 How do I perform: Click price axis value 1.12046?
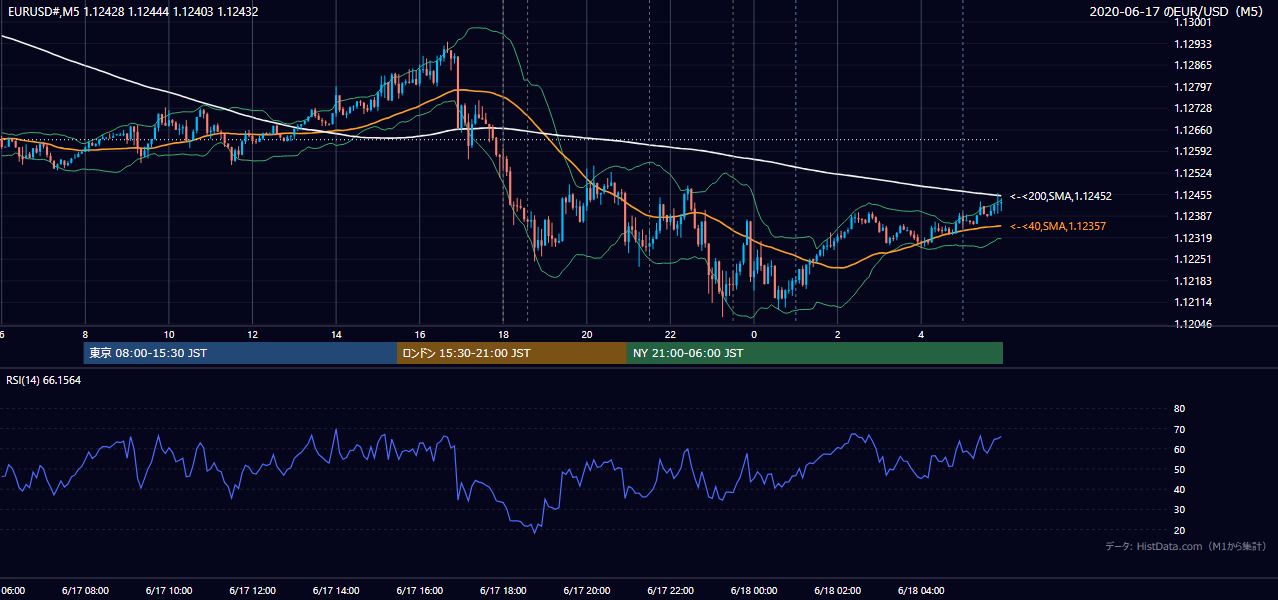coord(1192,324)
